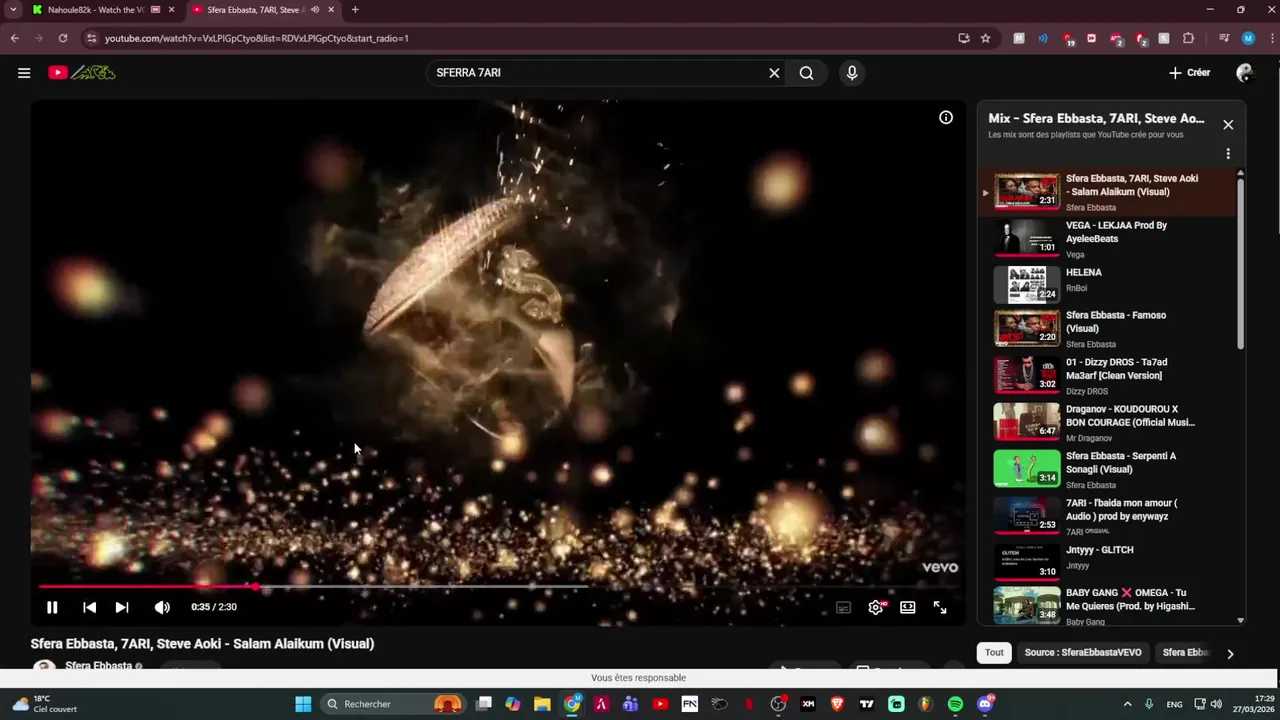1280x720 pixels.
Task: Install app icon in address bar
Action: 964,38
